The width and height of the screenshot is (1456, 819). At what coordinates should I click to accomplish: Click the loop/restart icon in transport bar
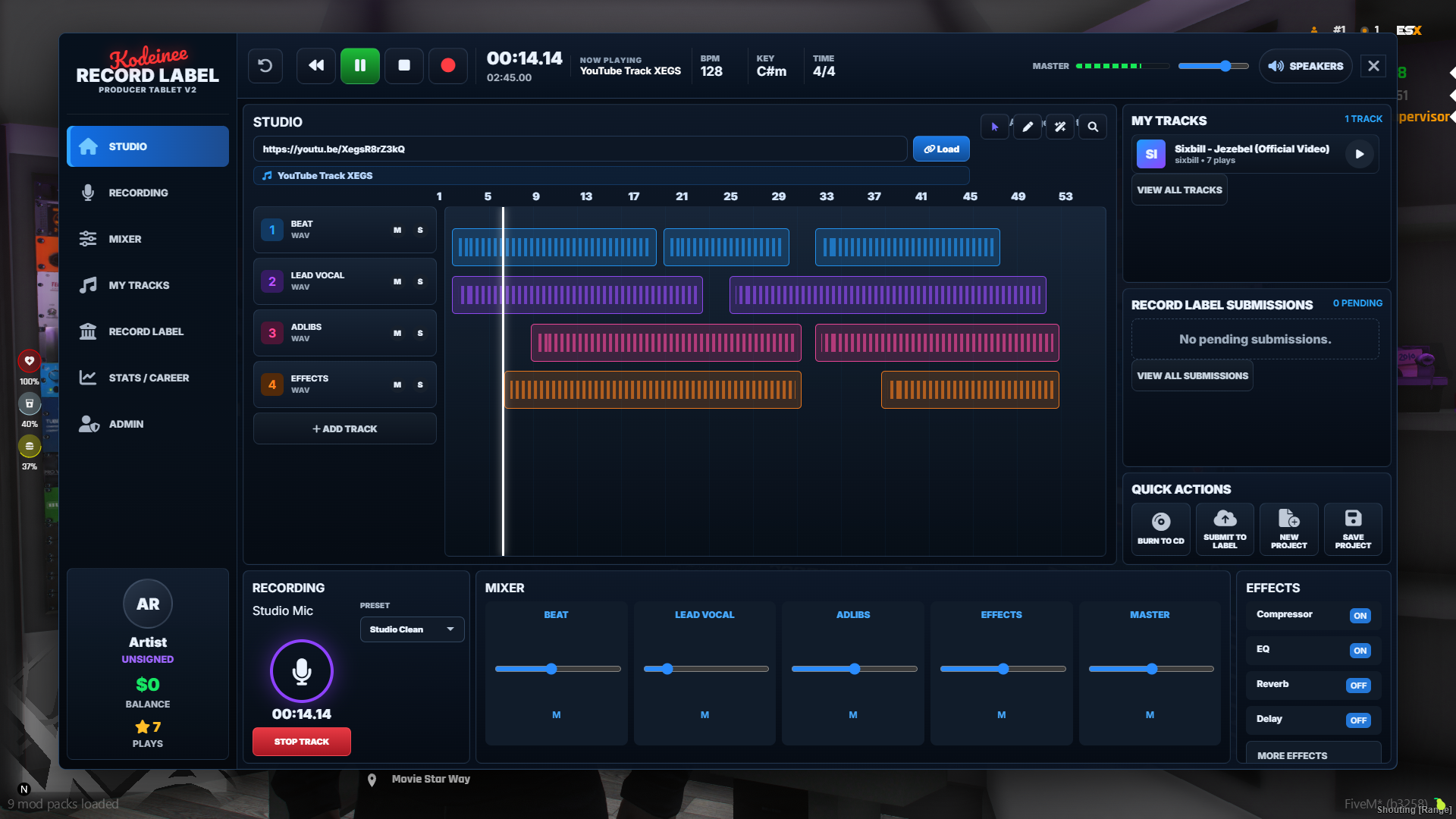(265, 66)
